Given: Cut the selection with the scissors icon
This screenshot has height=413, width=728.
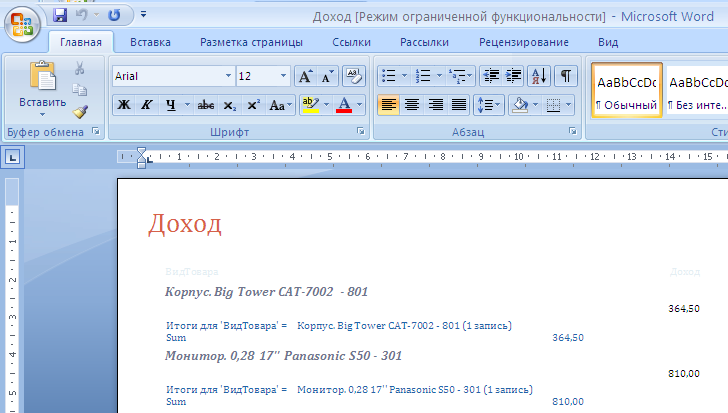Looking at the screenshot, I should click(79, 69).
